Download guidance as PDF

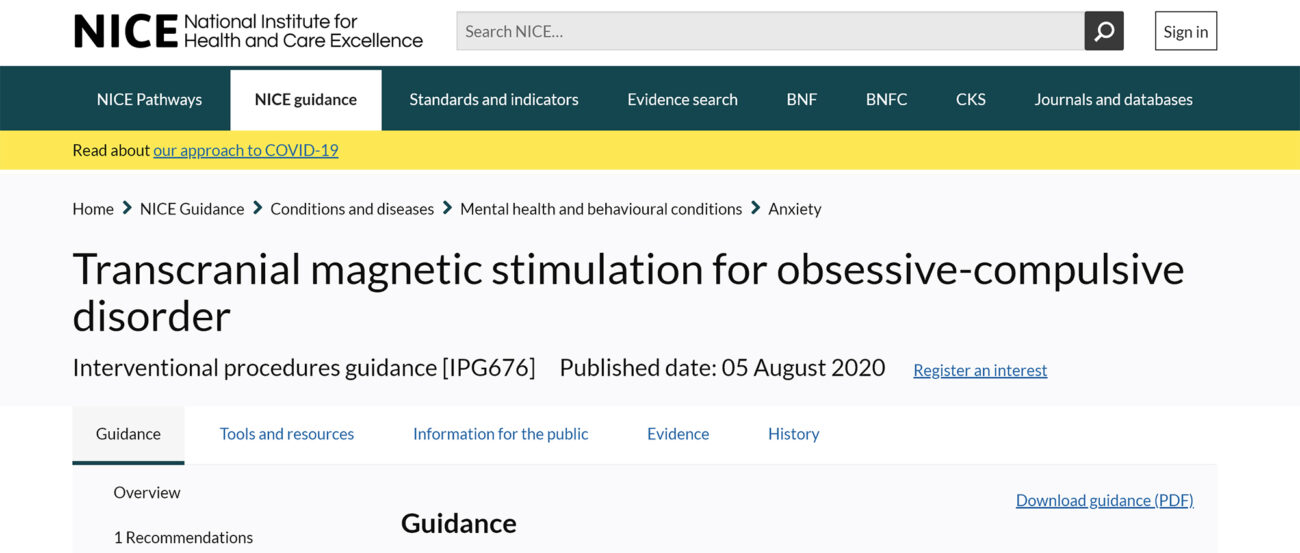pos(1104,501)
